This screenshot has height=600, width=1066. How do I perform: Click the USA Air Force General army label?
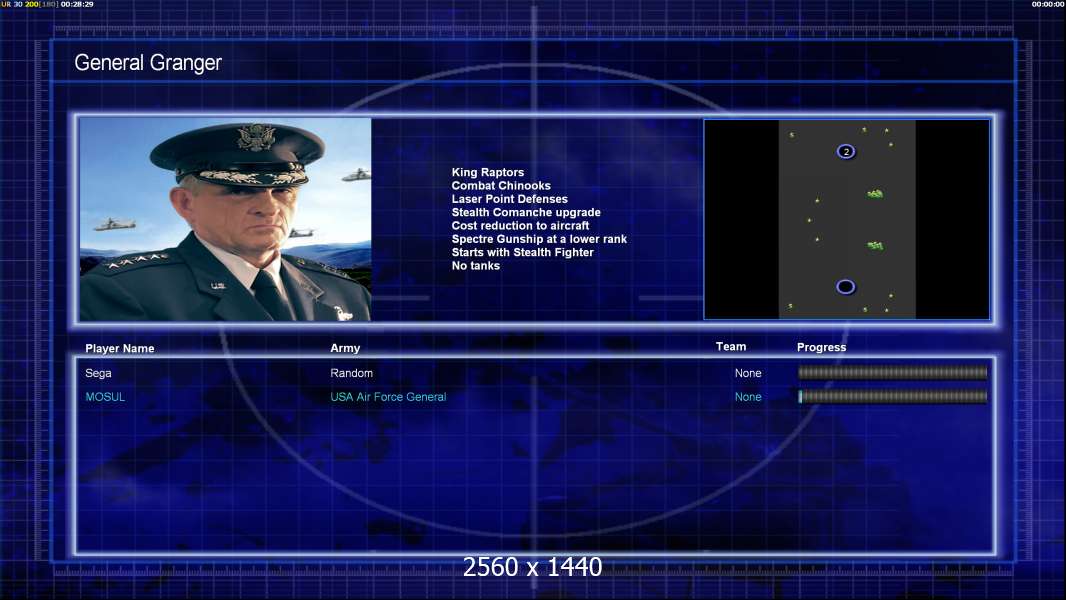tap(388, 397)
